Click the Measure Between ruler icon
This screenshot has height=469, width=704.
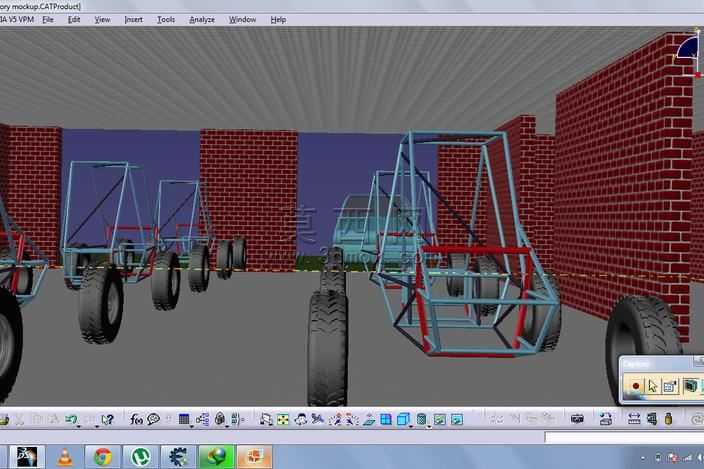(x=634, y=419)
